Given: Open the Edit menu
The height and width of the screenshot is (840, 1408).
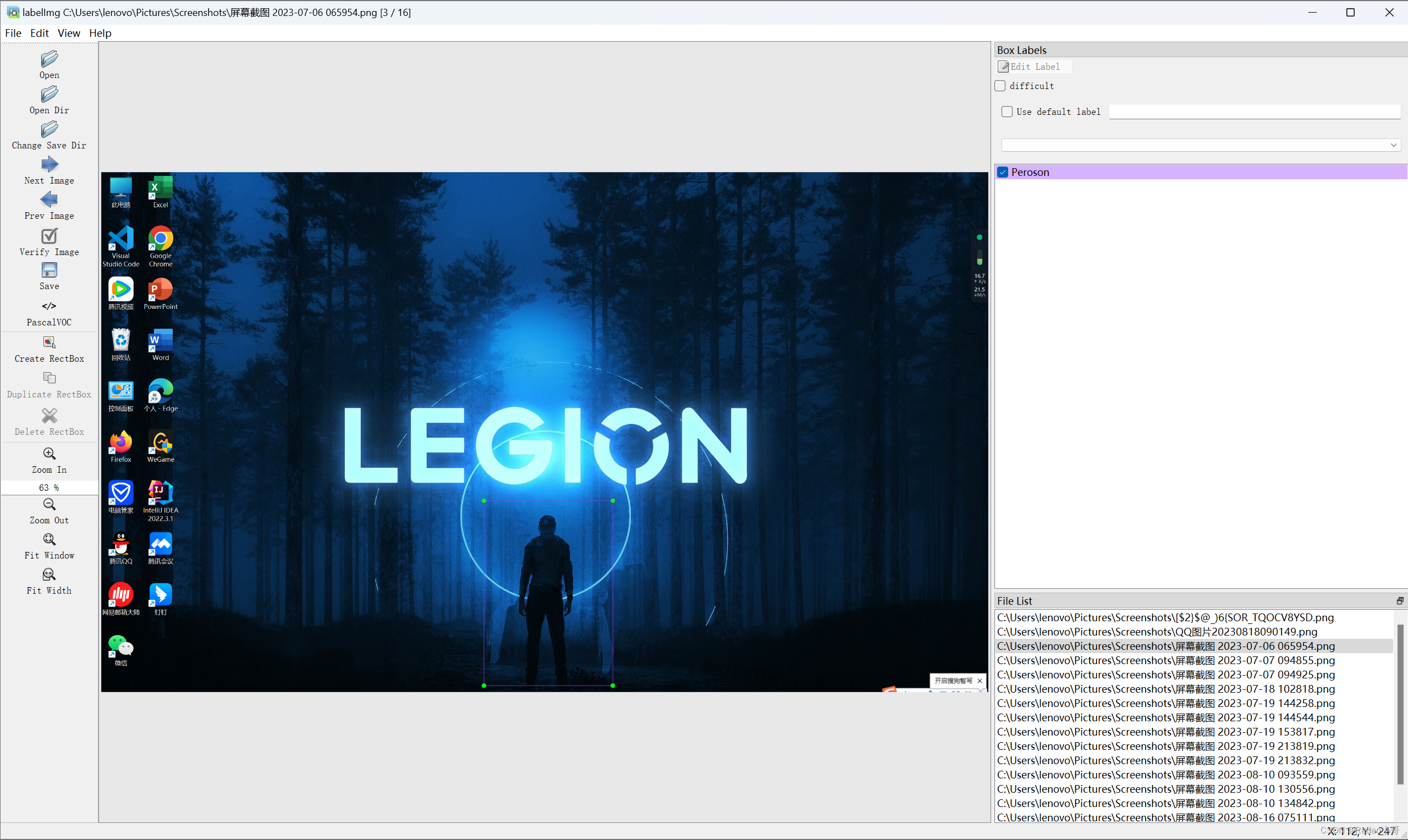Looking at the screenshot, I should coord(40,33).
